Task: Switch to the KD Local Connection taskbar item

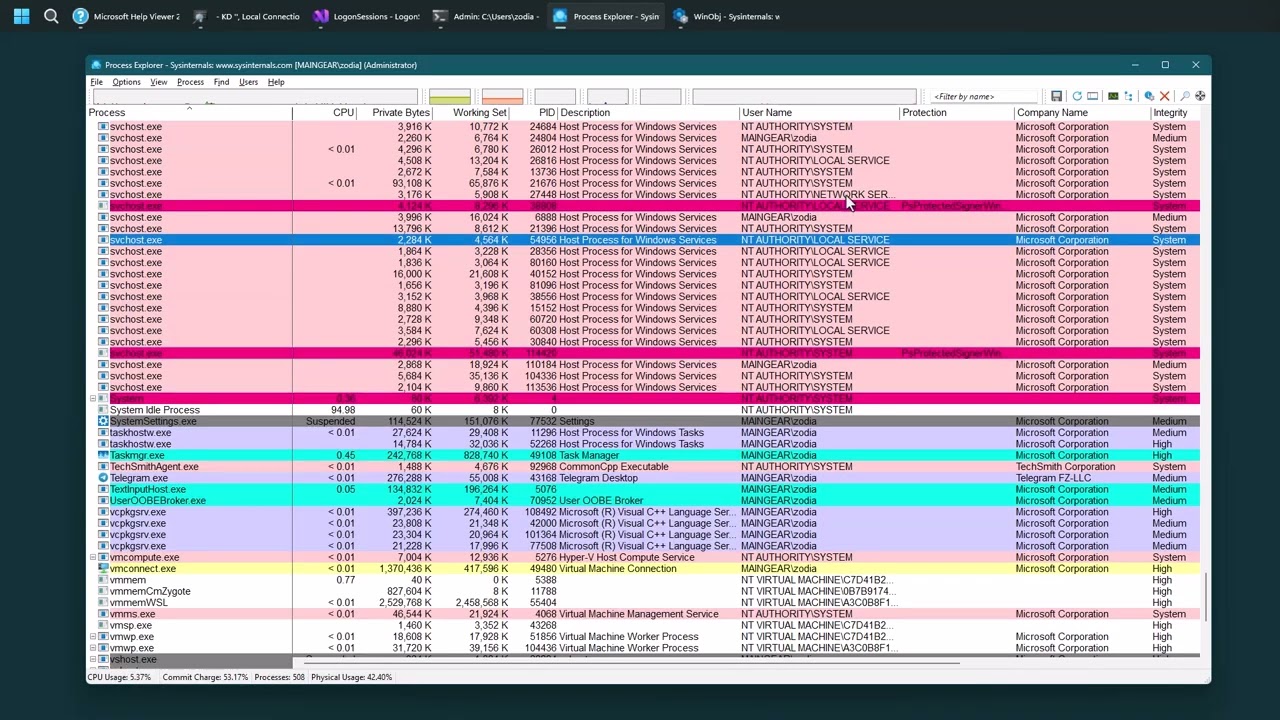Action: [x=248, y=16]
